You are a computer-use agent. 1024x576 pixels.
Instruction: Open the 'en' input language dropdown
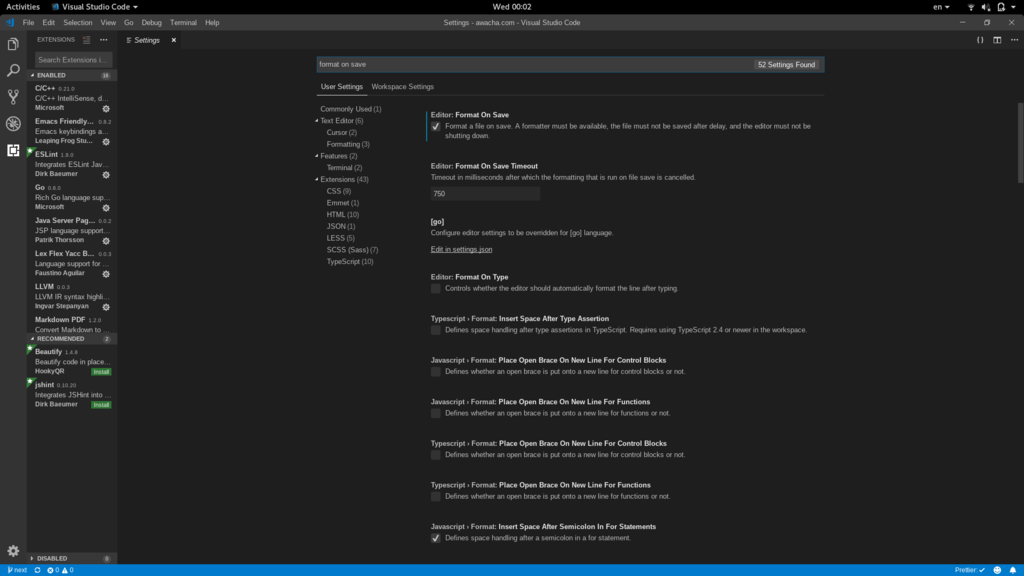[x=941, y=7]
